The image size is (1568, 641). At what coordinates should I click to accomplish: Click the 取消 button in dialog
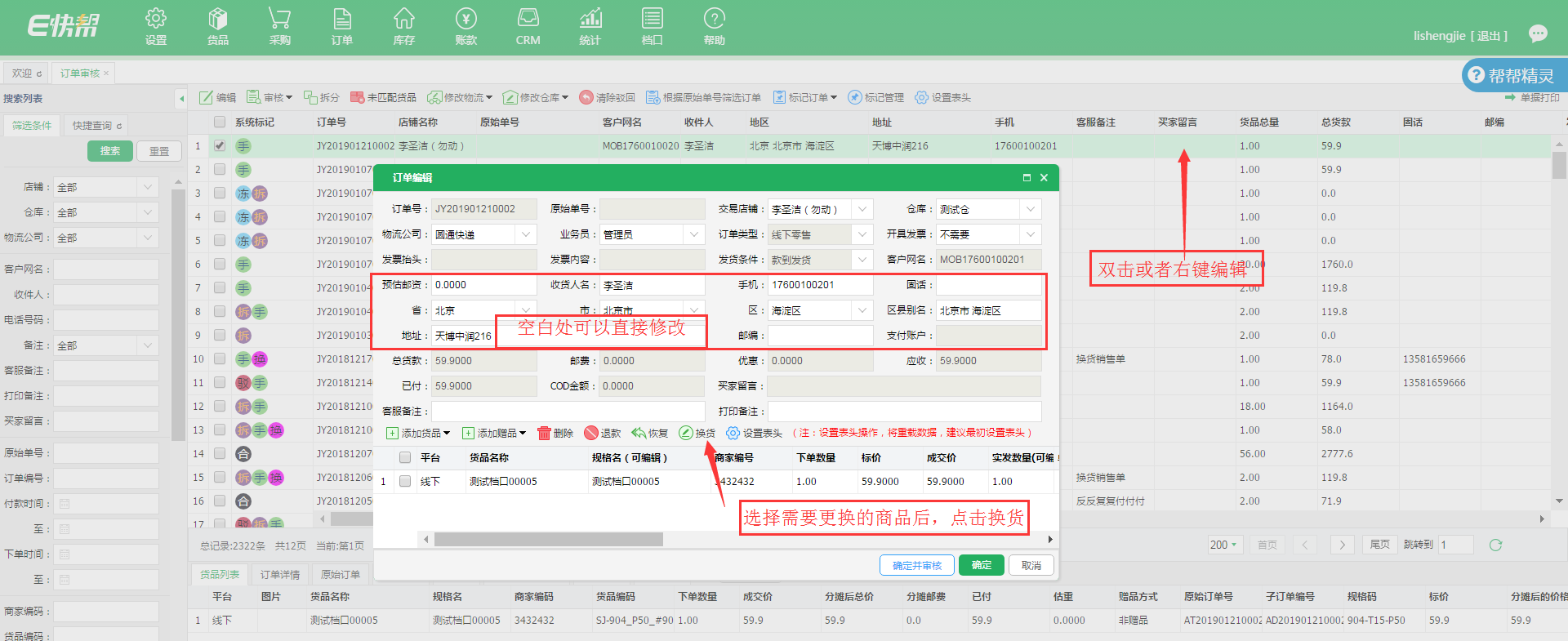tap(1031, 565)
